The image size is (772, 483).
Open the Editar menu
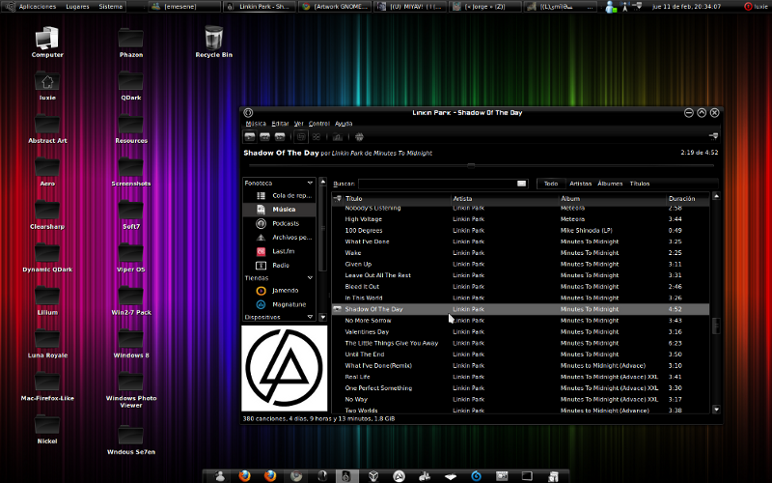(x=280, y=124)
